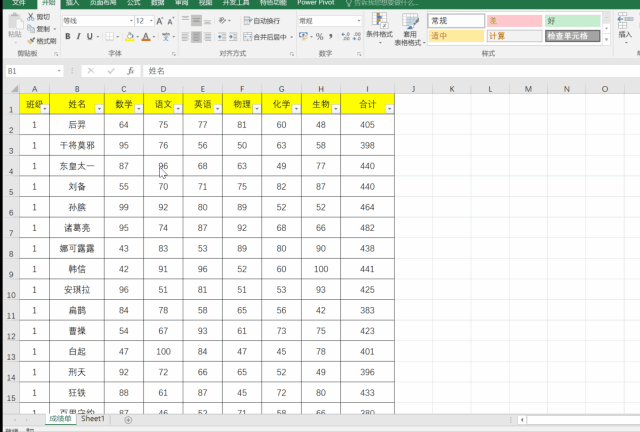
Task: Switch to the Sheet1 tab
Action: pos(93,419)
